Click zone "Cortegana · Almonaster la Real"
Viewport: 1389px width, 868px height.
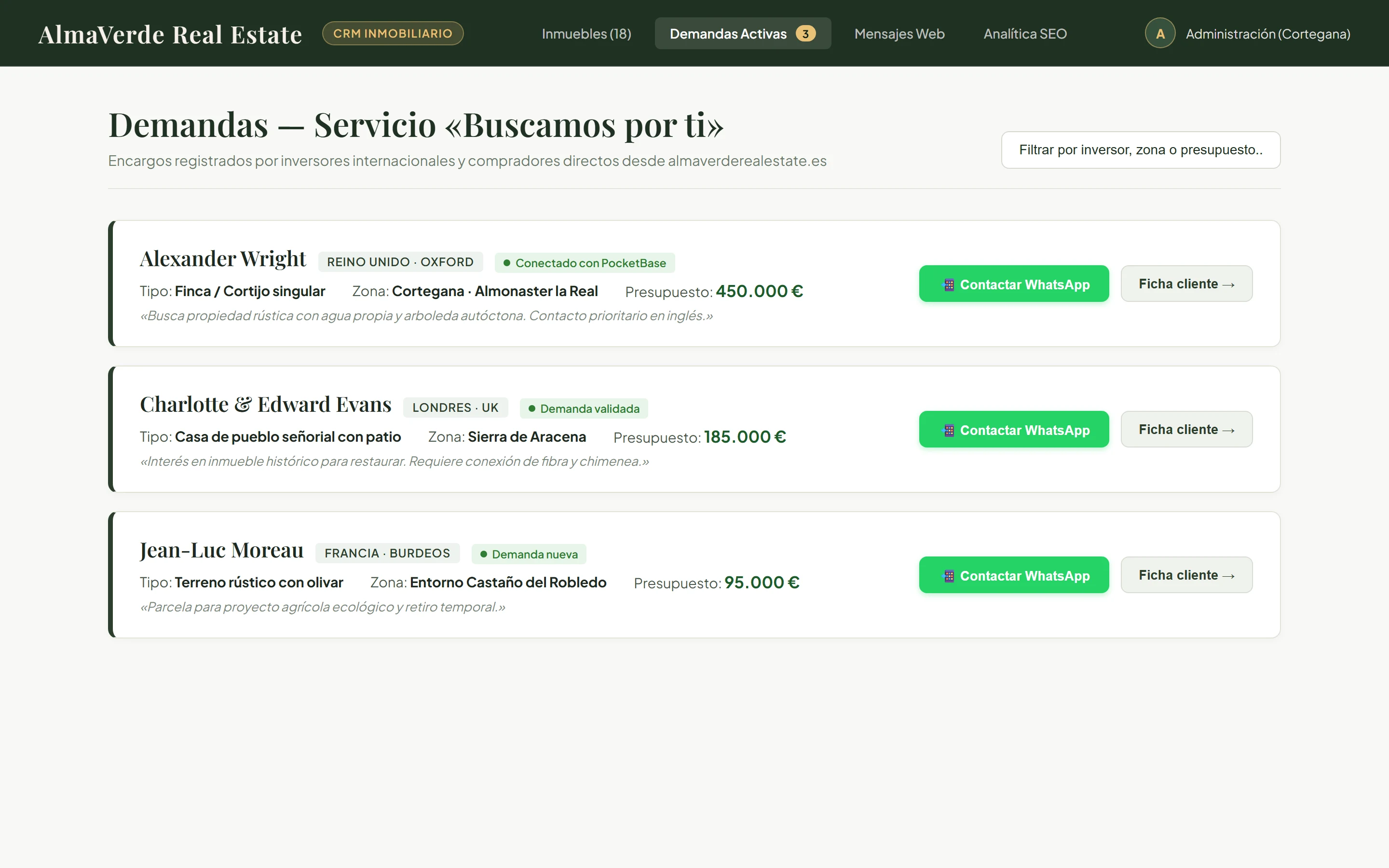495,291
